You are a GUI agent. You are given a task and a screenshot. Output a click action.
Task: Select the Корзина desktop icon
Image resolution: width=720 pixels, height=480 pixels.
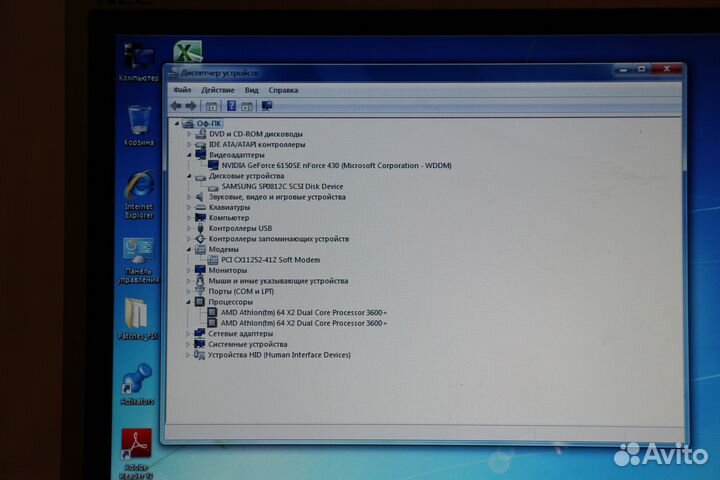point(139,125)
